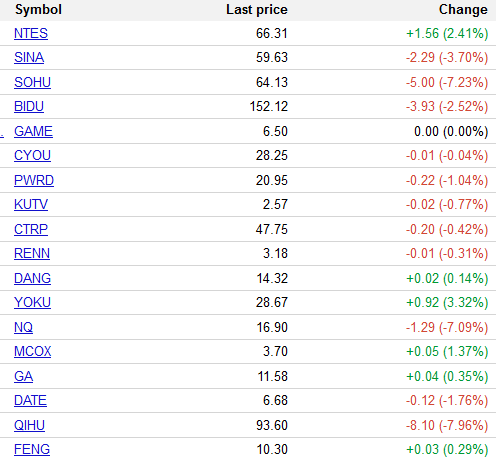Click the DANG ticker link
Viewport: 496px width, 461px height.
click(x=32, y=278)
